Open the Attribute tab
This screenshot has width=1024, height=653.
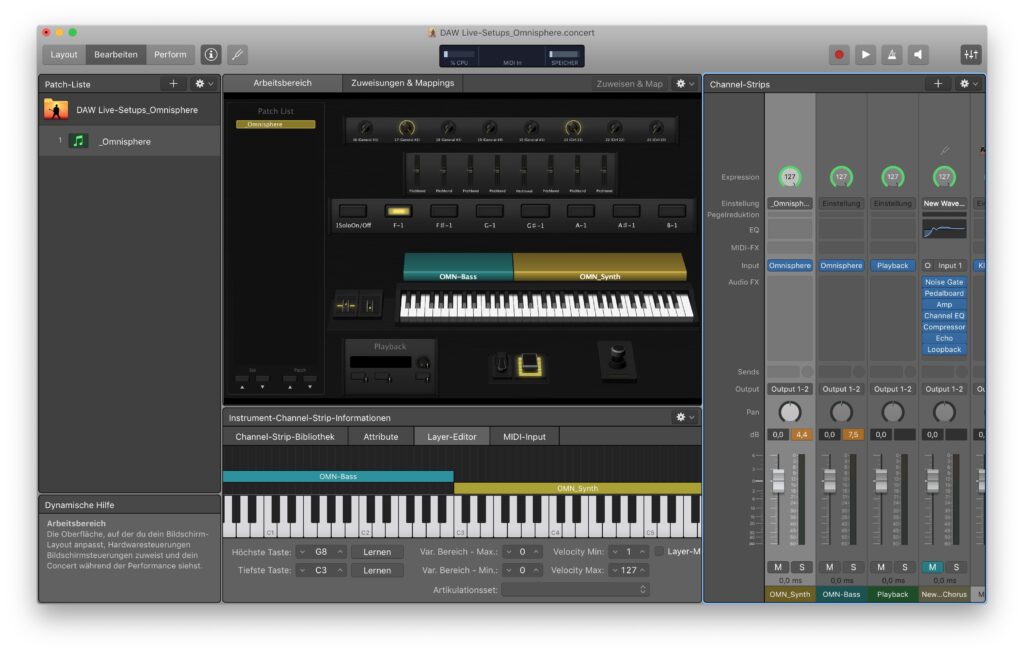(x=381, y=436)
